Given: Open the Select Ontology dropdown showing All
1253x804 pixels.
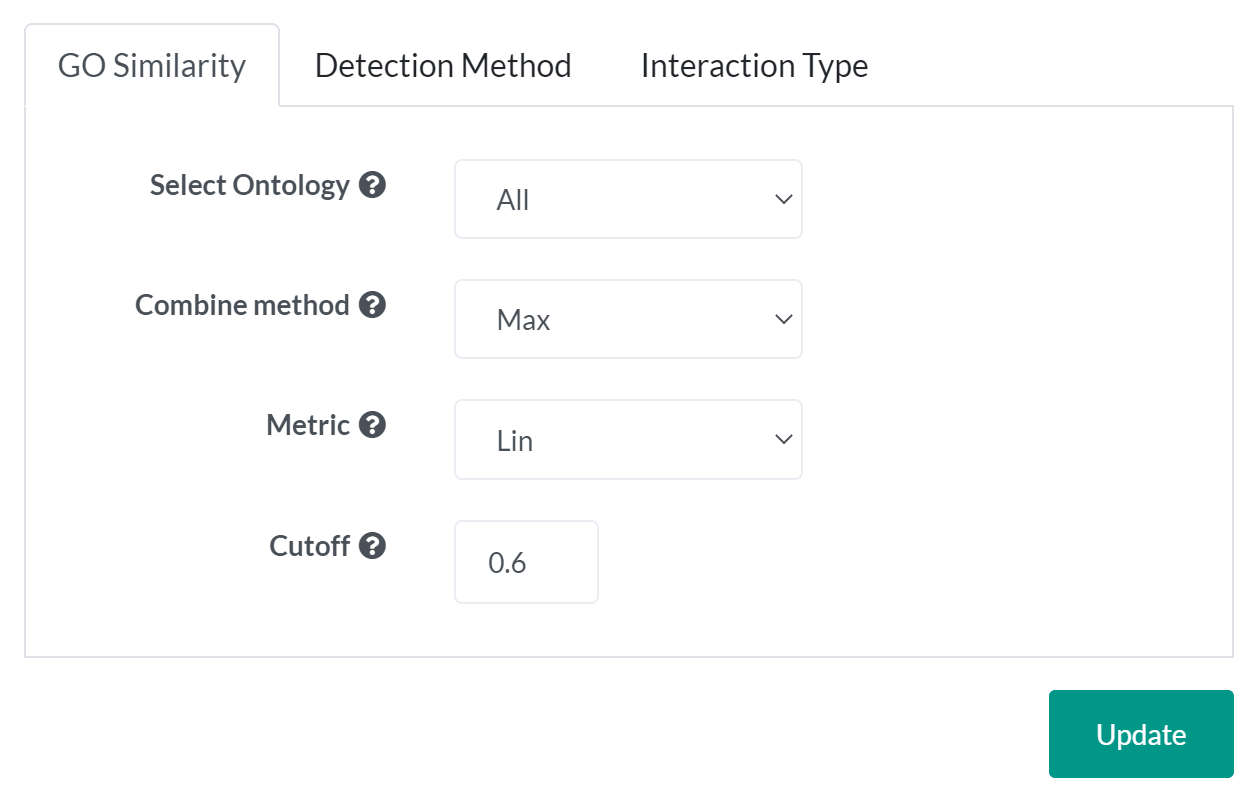Looking at the screenshot, I should click(628, 199).
